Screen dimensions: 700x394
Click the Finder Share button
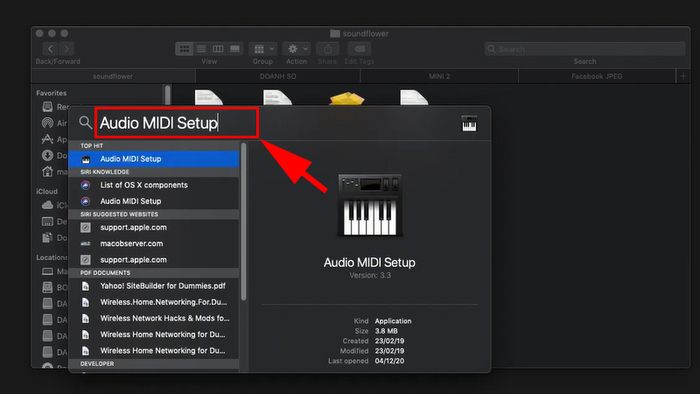click(x=328, y=49)
